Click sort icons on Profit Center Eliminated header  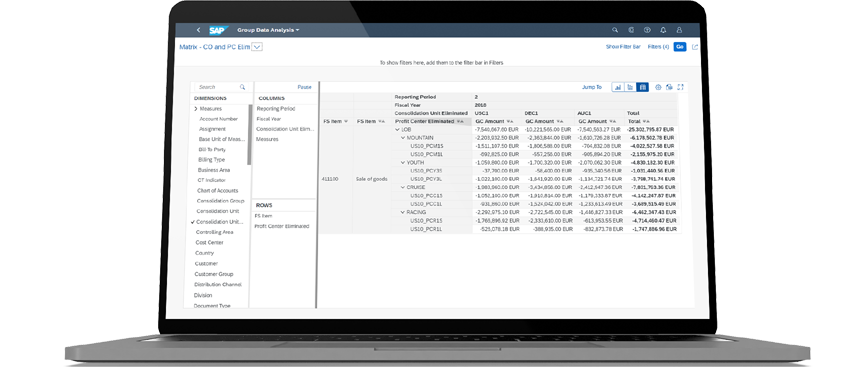(460, 121)
